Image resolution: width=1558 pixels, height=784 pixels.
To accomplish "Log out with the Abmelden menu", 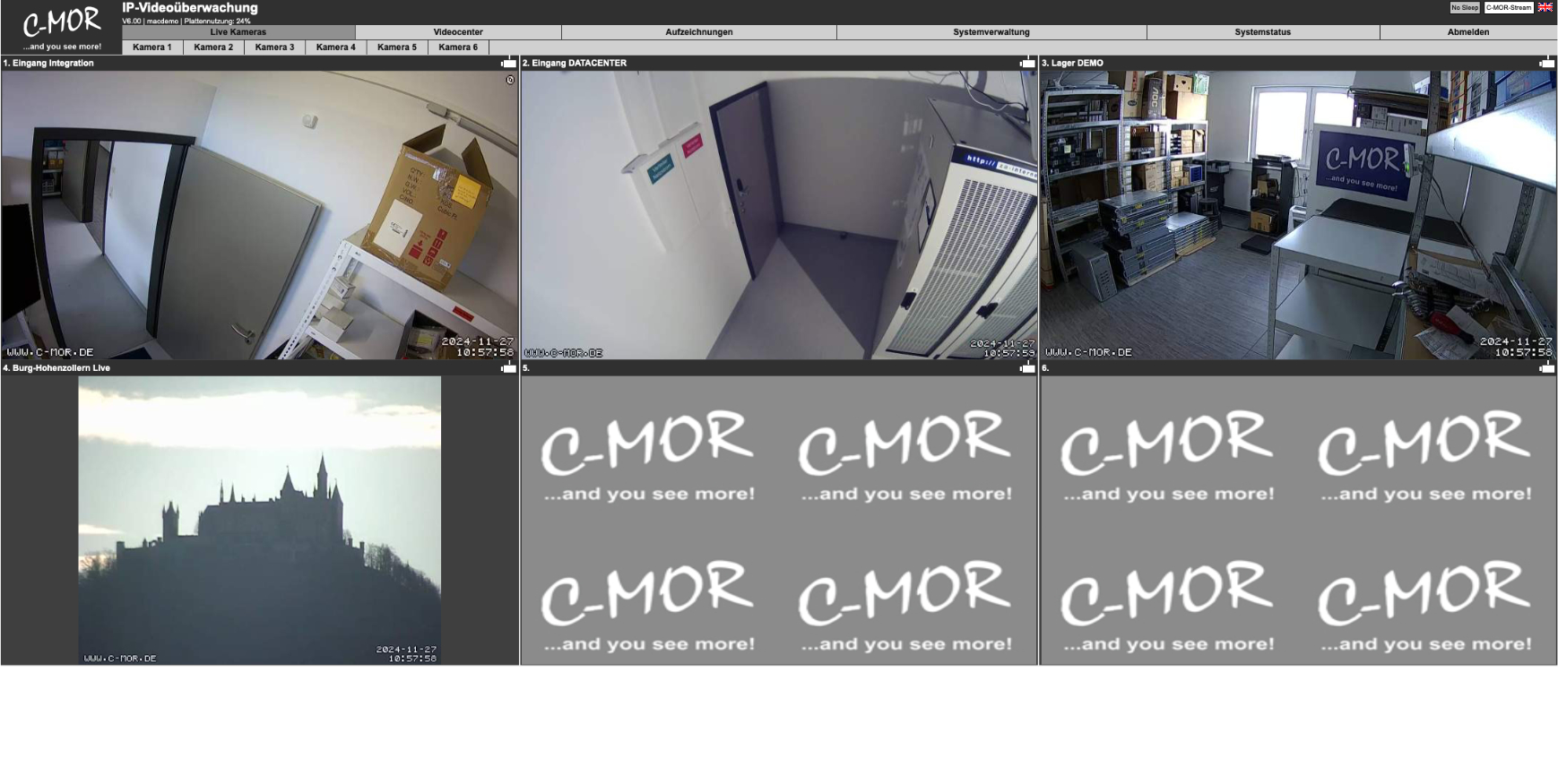I will click(x=1468, y=32).
